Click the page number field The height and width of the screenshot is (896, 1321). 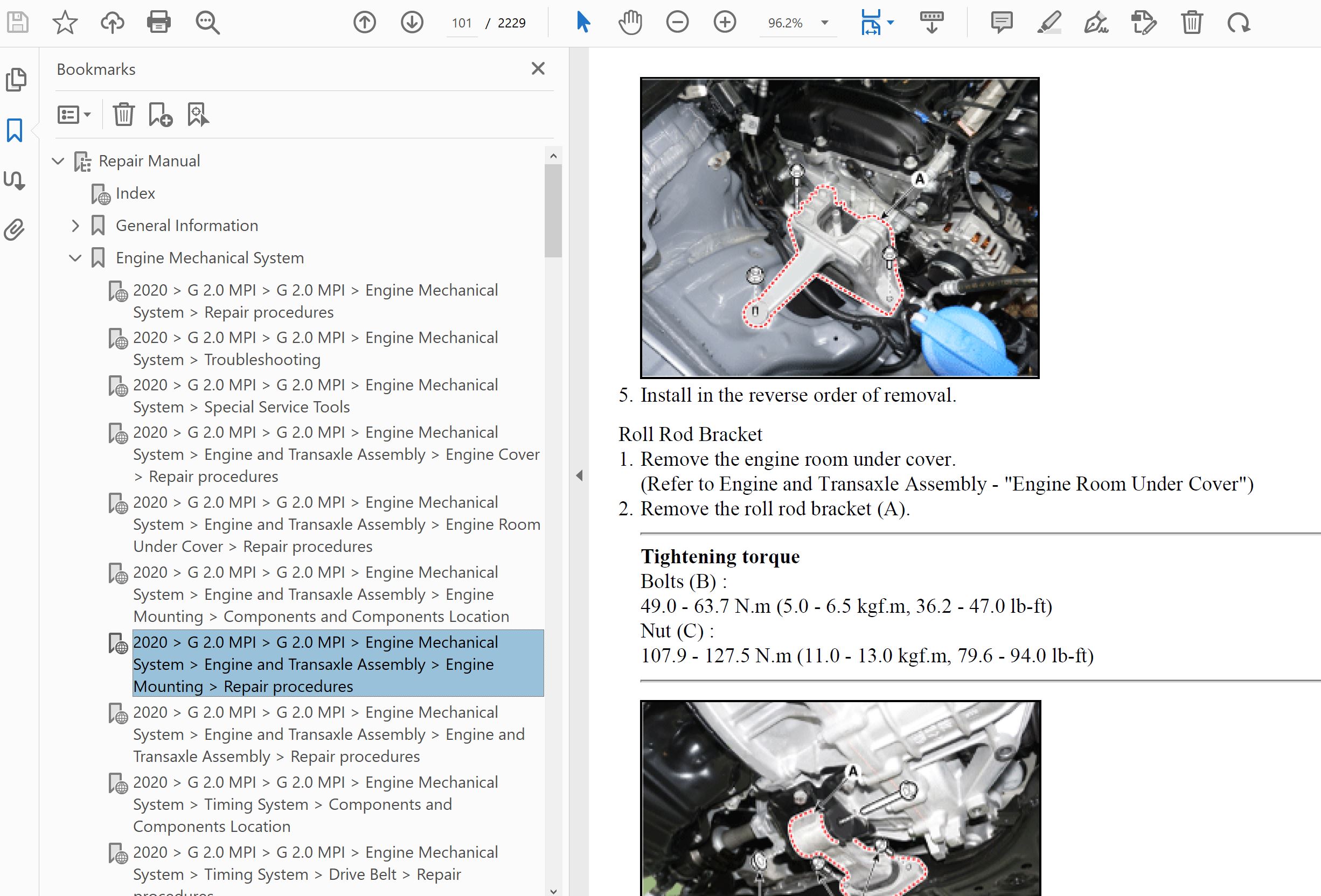click(x=462, y=23)
